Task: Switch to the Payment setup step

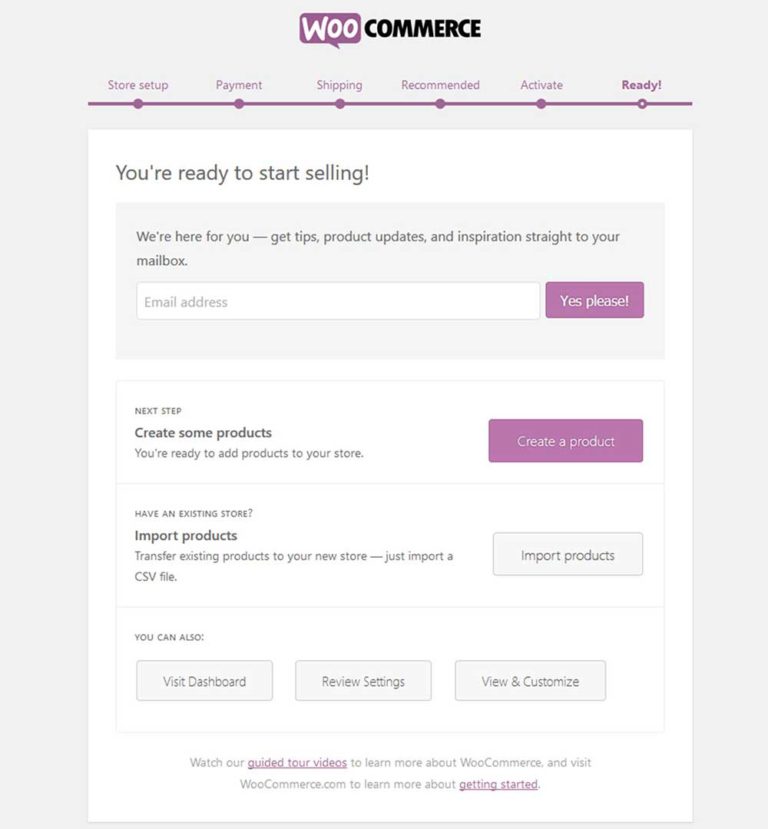Action: coord(238,85)
